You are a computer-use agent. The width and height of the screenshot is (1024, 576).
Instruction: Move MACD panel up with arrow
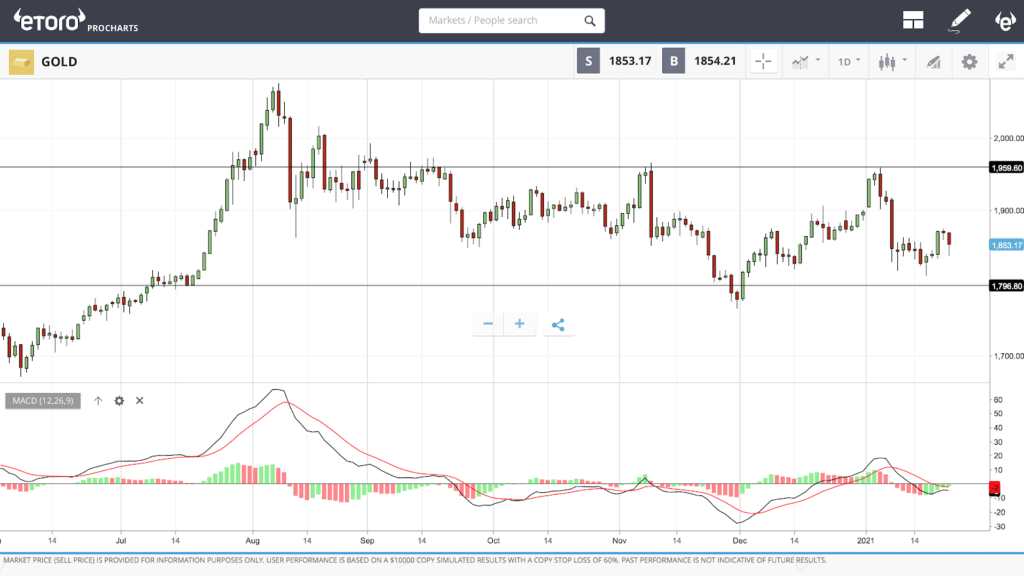point(98,400)
